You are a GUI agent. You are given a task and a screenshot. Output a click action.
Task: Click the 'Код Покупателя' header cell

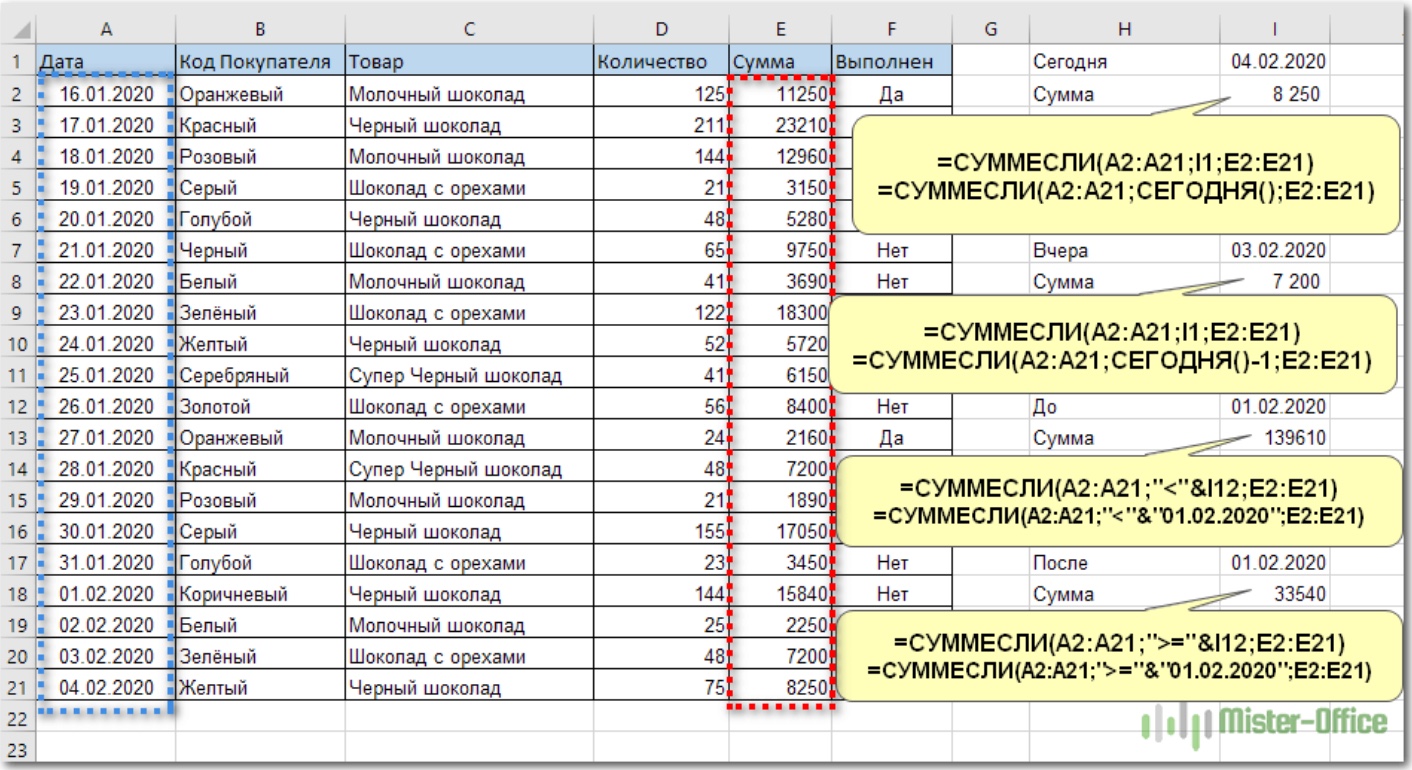[260, 62]
